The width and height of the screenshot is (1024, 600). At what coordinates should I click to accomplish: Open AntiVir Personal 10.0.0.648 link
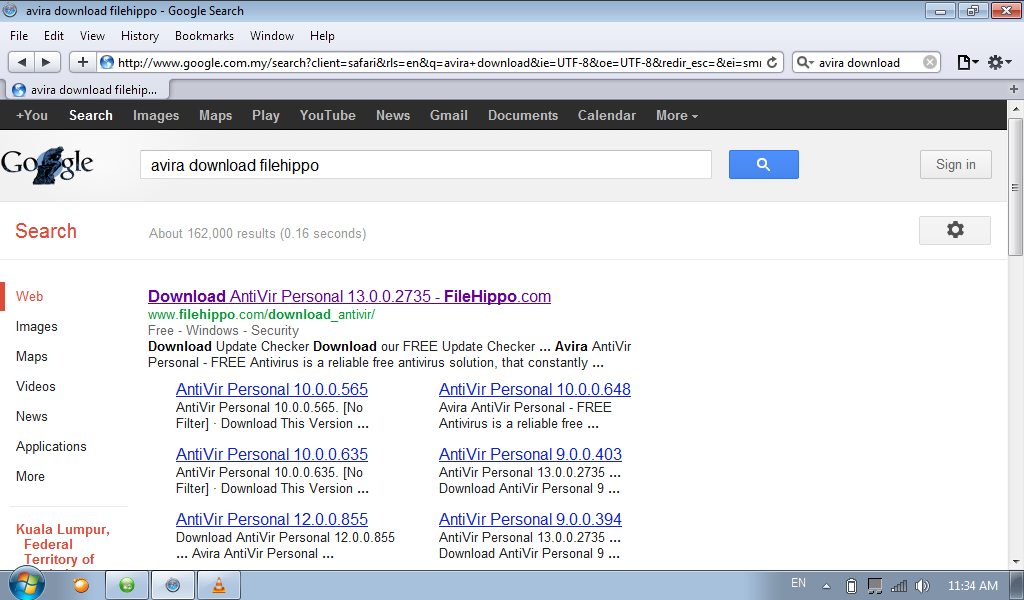pyautogui.click(x=535, y=389)
